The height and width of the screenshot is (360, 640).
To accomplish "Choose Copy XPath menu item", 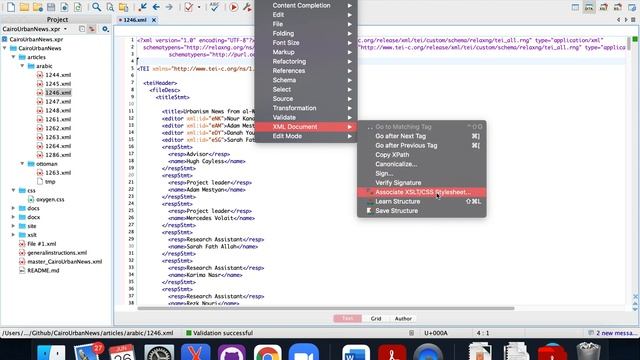I will pyautogui.click(x=422, y=155).
